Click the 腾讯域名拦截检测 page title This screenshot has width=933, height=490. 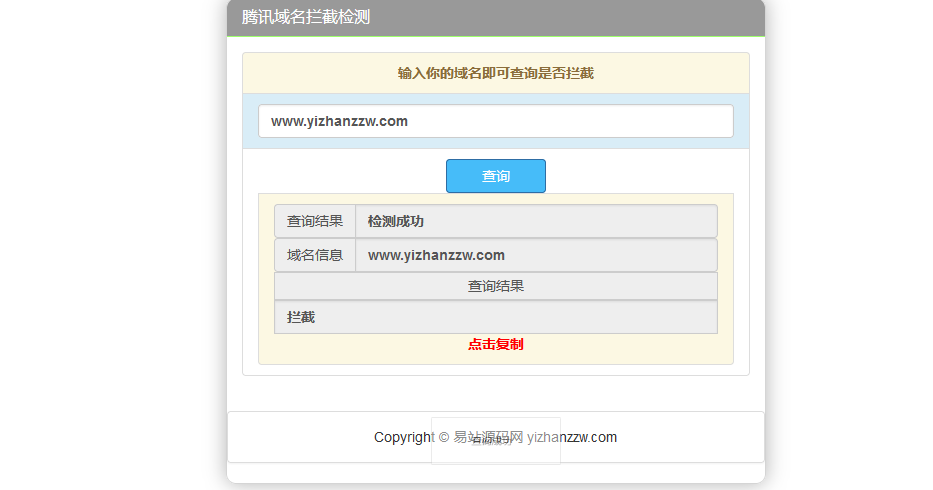coord(306,17)
